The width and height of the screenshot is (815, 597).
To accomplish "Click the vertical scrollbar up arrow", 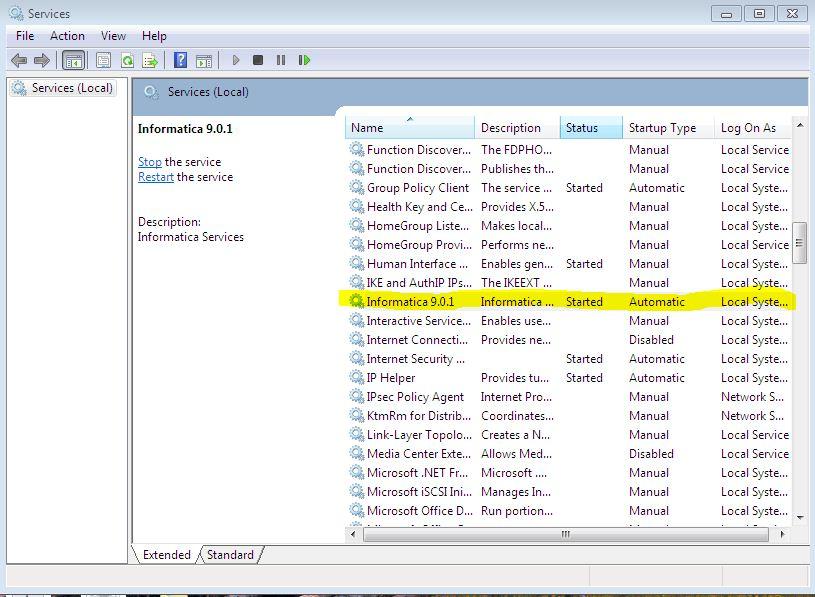I will tap(800, 125).
